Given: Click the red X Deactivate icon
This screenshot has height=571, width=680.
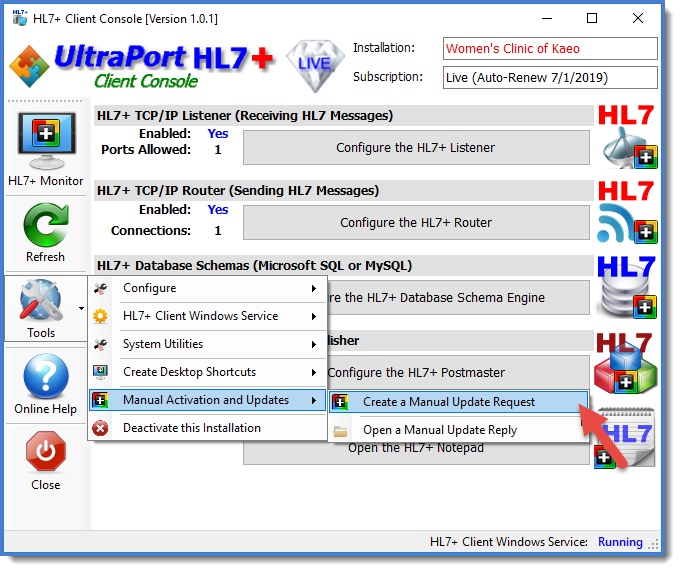Looking at the screenshot, I should point(100,428).
